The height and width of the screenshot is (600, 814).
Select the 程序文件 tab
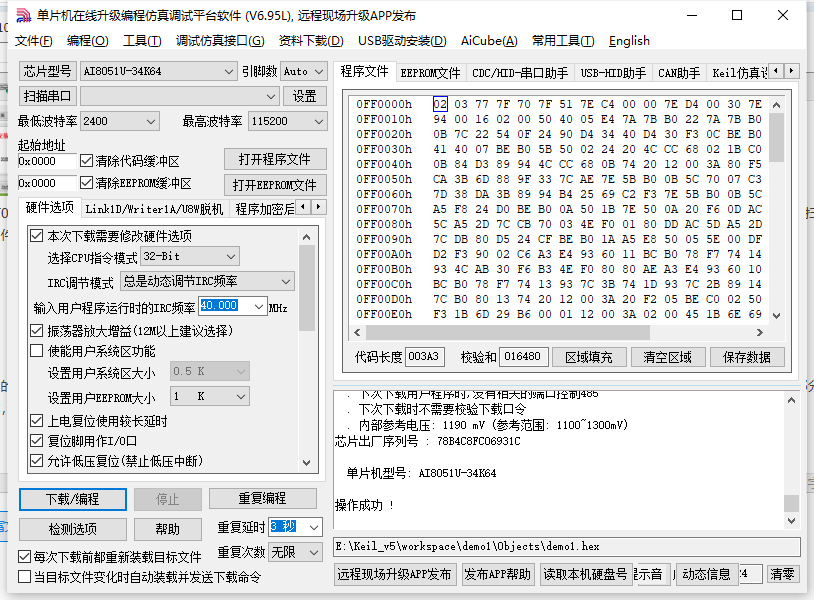pos(364,72)
